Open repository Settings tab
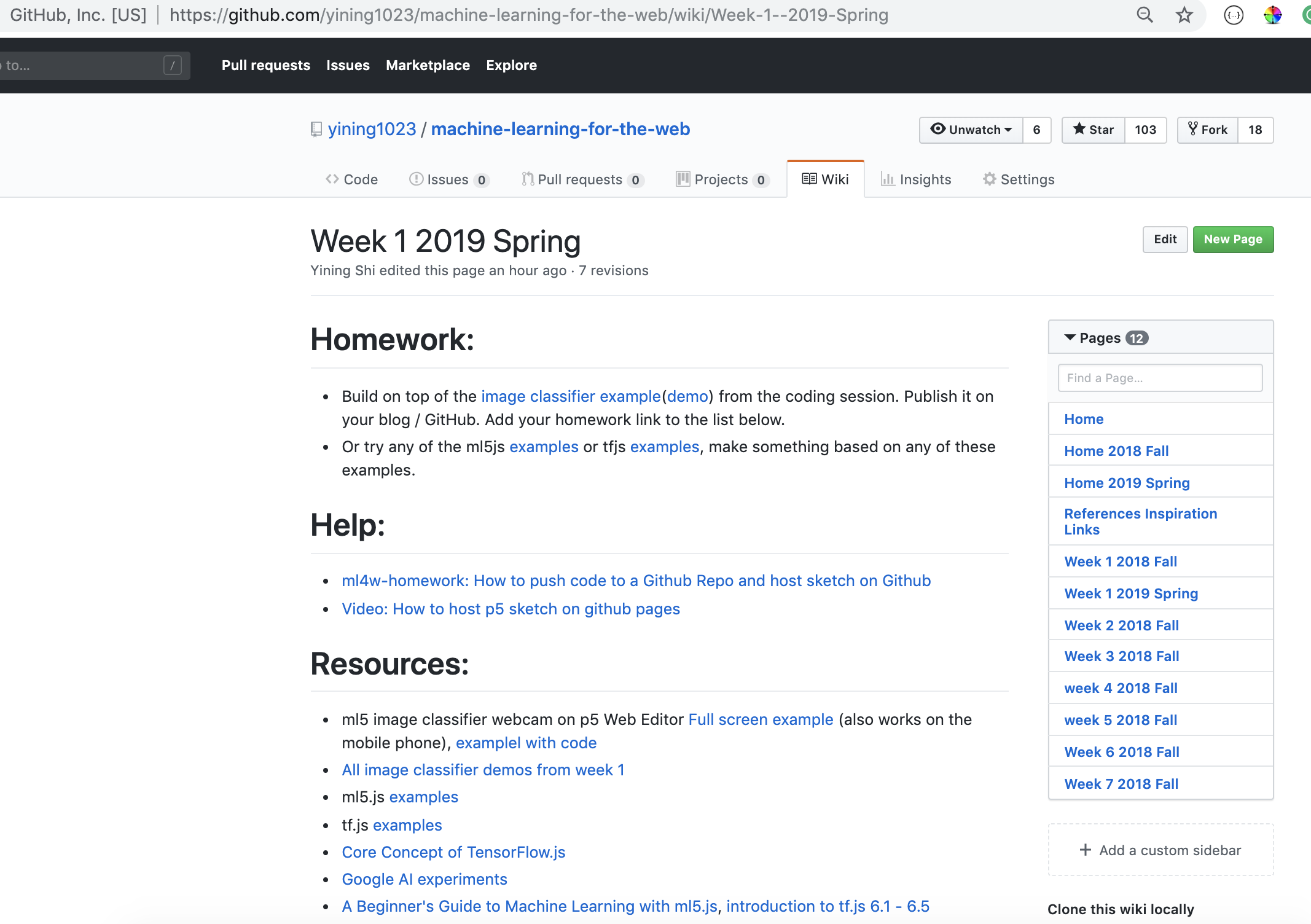The width and height of the screenshot is (1311, 924). tap(1019, 179)
